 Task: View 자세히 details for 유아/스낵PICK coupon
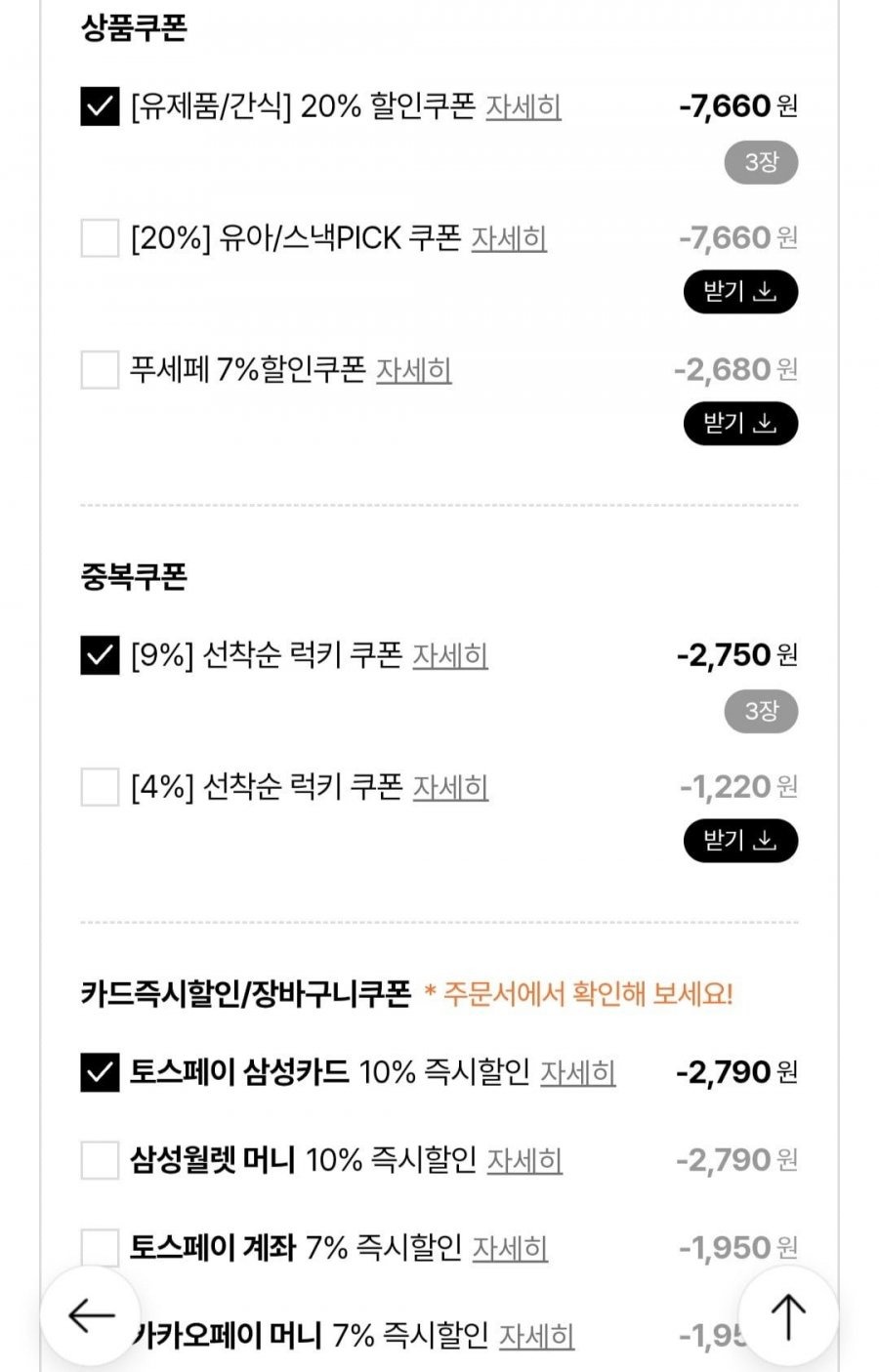[x=509, y=238]
